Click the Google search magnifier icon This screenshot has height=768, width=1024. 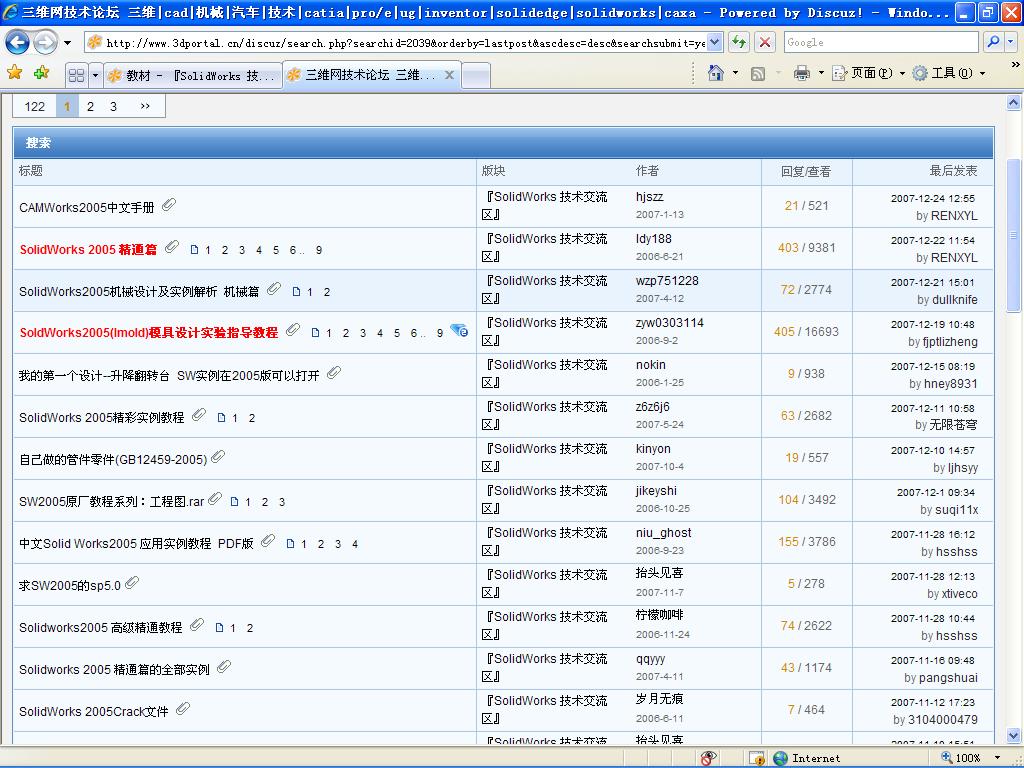coord(993,42)
